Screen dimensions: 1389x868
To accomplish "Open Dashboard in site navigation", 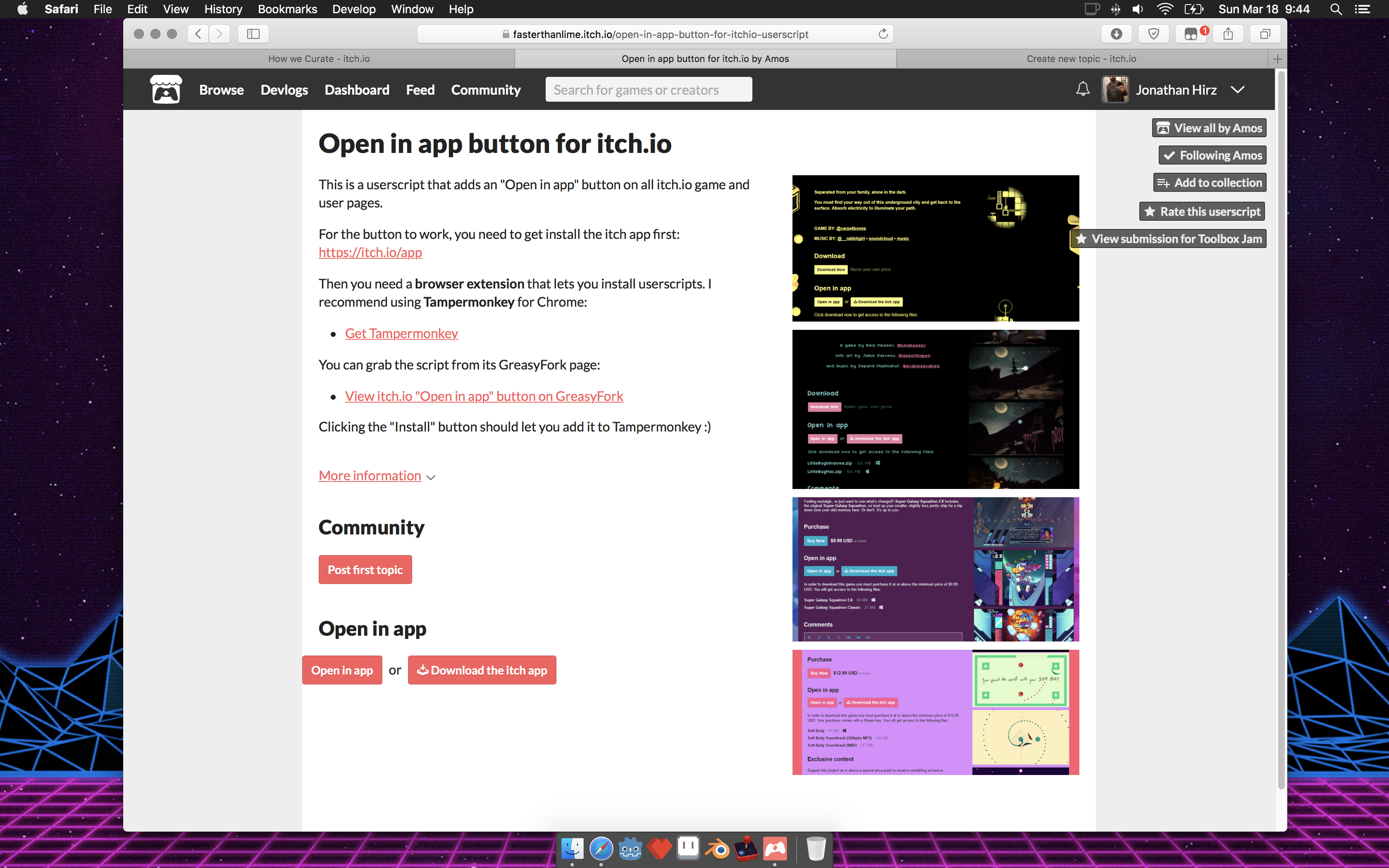I will pyautogui.click(x=356, y=90).
